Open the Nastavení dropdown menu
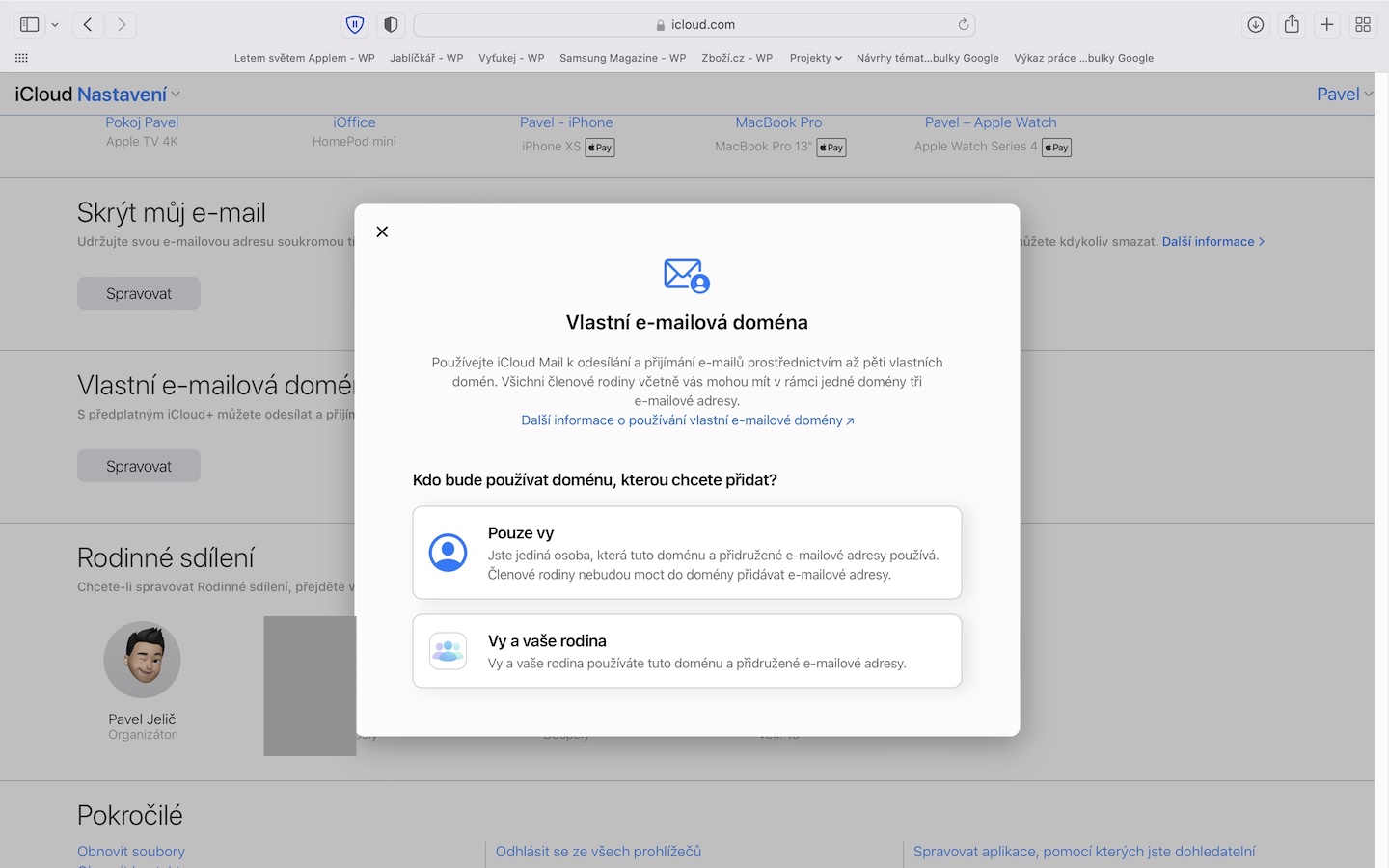The height and width of the screenshot is (868, 1389). coord(128,95)
